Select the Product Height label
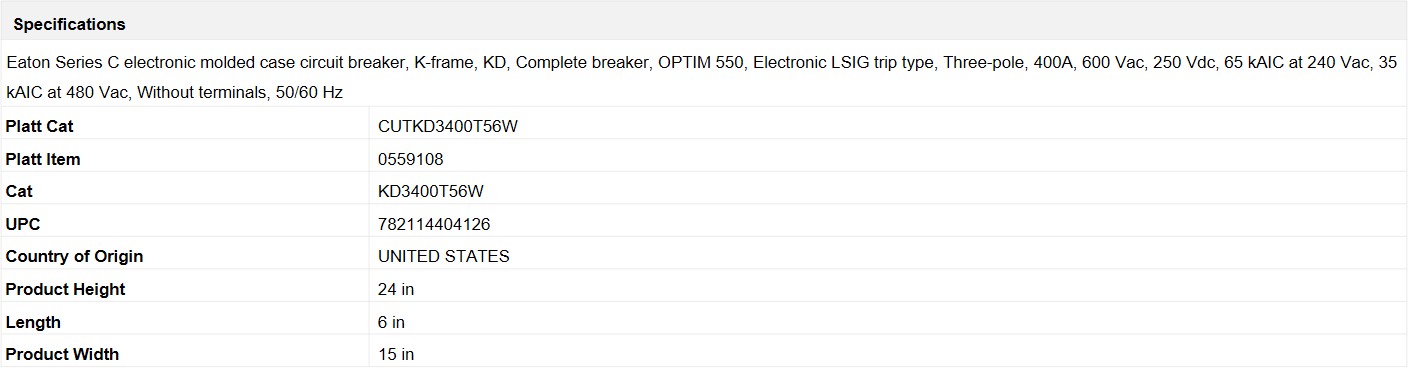The image size is (1408, 375). click(x=65, y=289)
